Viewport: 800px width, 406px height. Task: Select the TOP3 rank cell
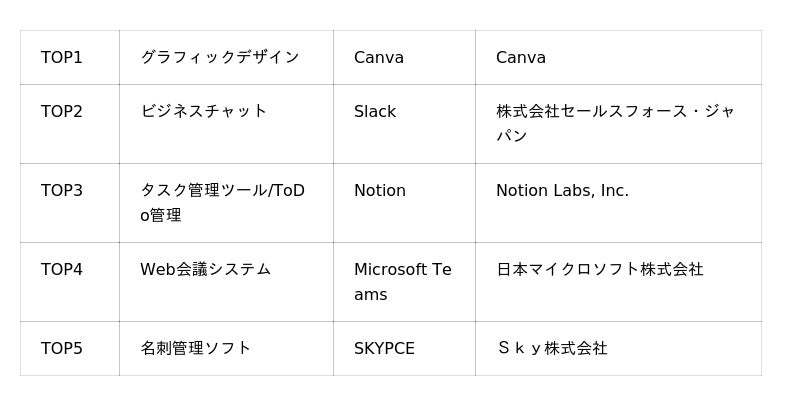click(70, 203)
